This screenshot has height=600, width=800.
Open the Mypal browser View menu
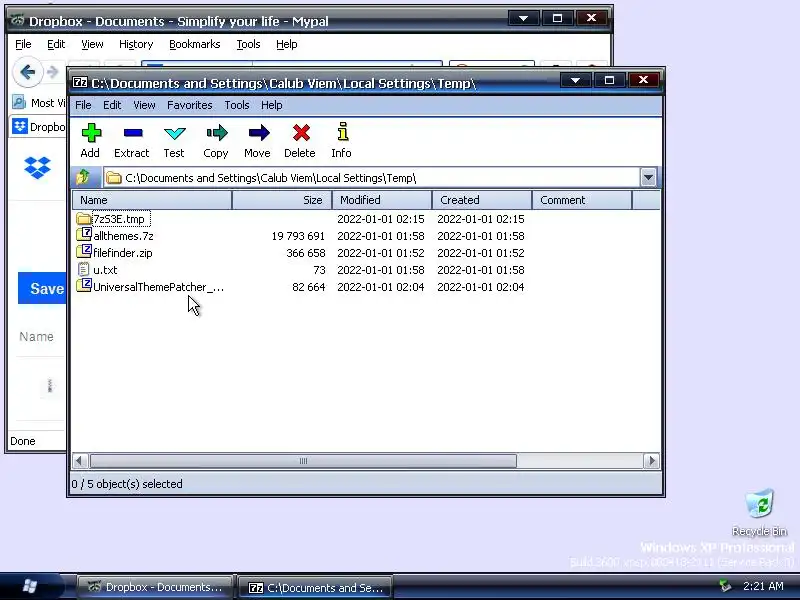[x=92, y=44]
